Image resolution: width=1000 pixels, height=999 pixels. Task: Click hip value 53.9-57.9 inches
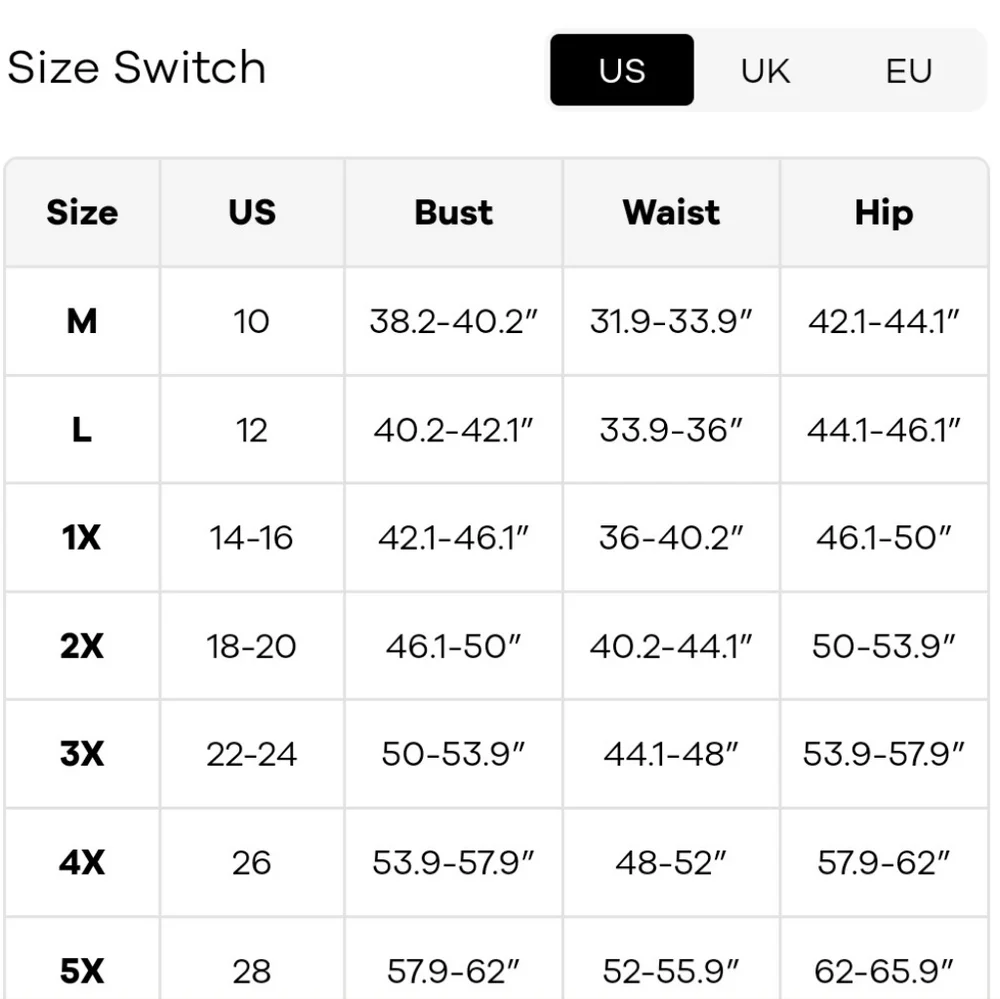pyautogui.click(x=884, y=753)
